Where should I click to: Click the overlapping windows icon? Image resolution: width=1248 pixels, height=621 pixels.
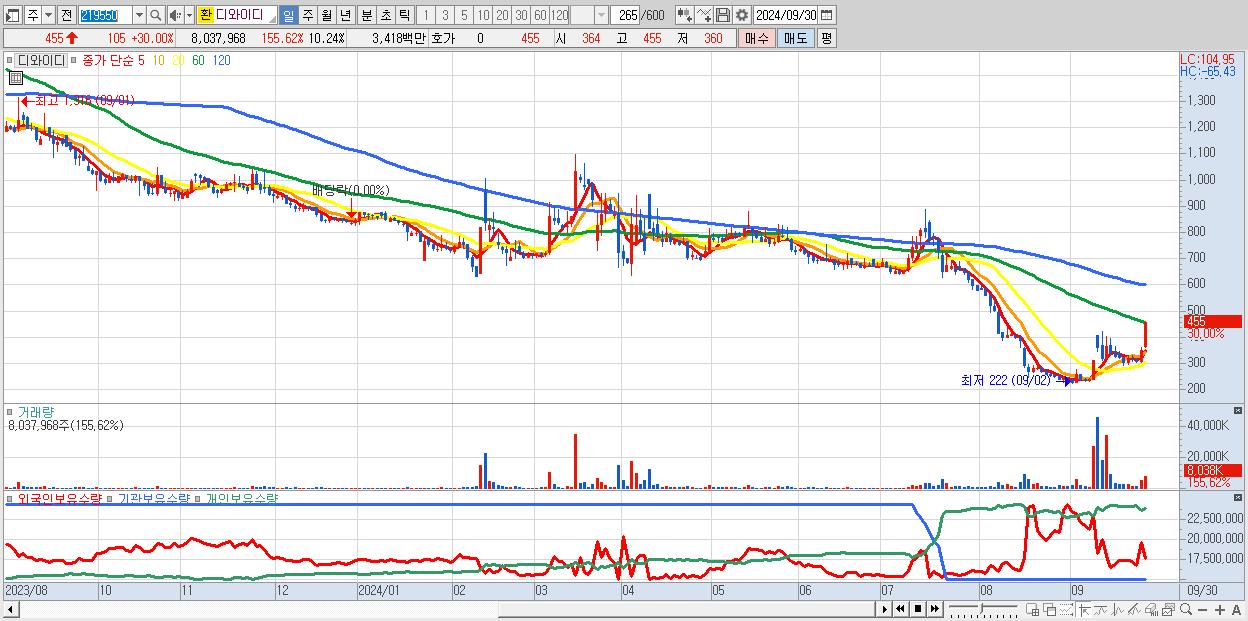[1050, 609]
